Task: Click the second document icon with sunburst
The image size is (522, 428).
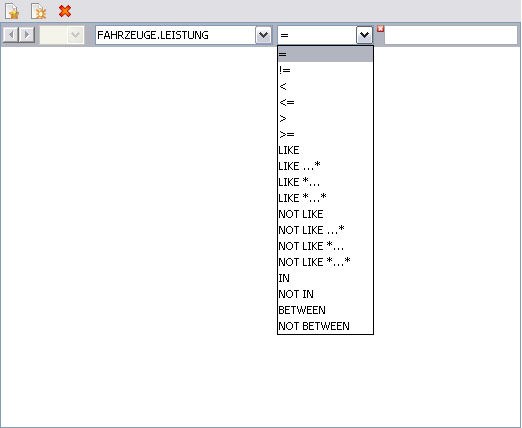Action: 38,11
